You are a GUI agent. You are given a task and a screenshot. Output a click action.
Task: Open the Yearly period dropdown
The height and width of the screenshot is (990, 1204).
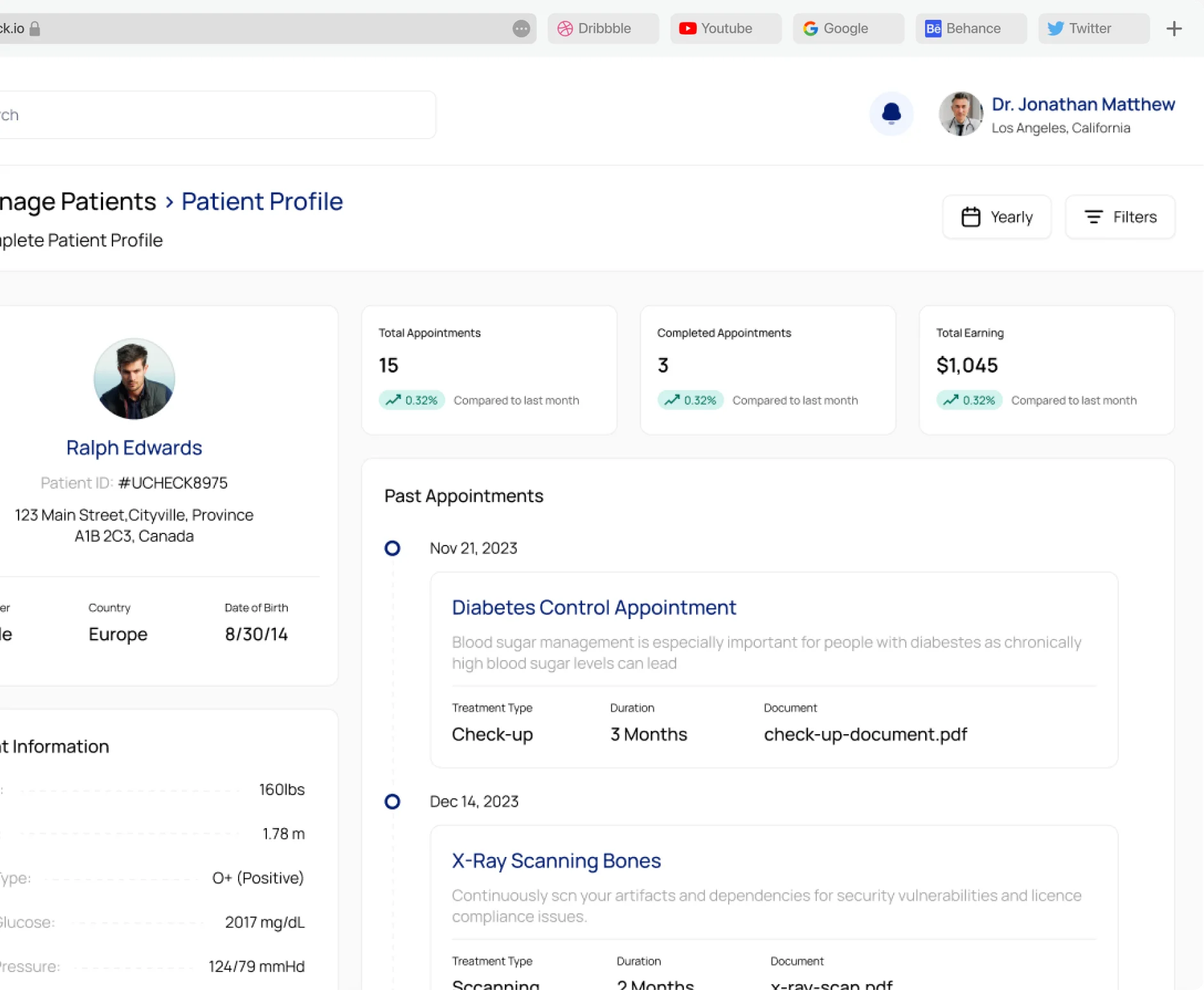coord(997,216)
